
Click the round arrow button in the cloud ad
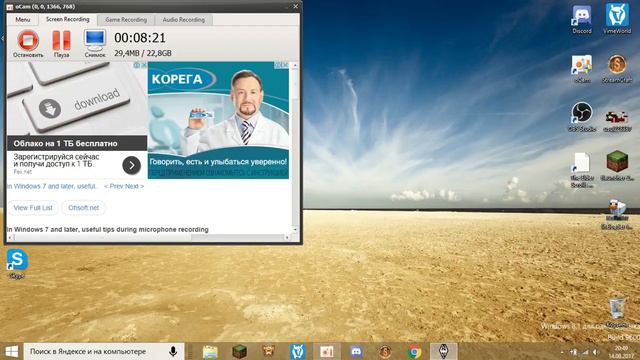[131, 165]
